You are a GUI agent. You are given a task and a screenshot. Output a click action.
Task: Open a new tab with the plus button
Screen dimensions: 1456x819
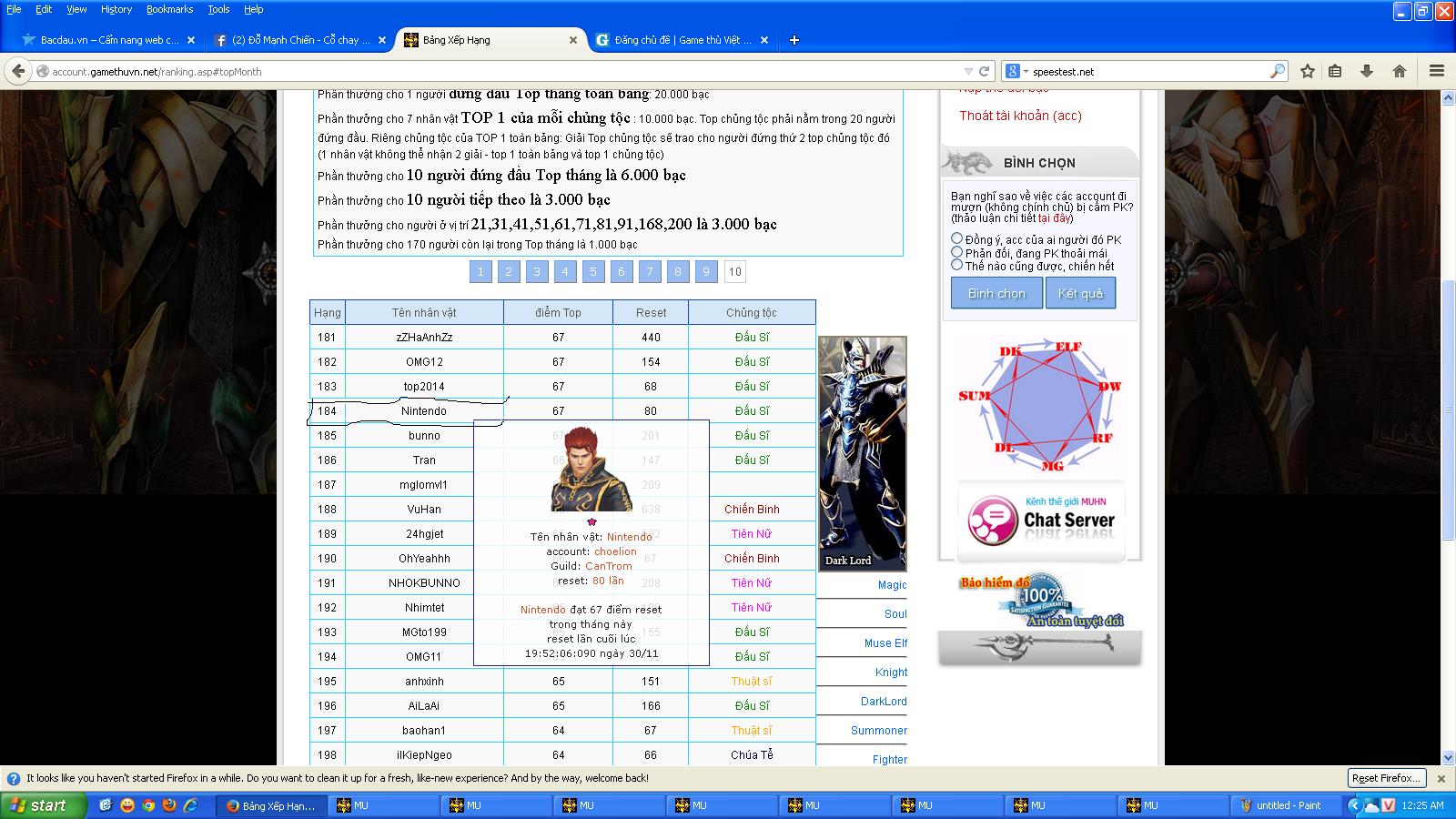794,40
